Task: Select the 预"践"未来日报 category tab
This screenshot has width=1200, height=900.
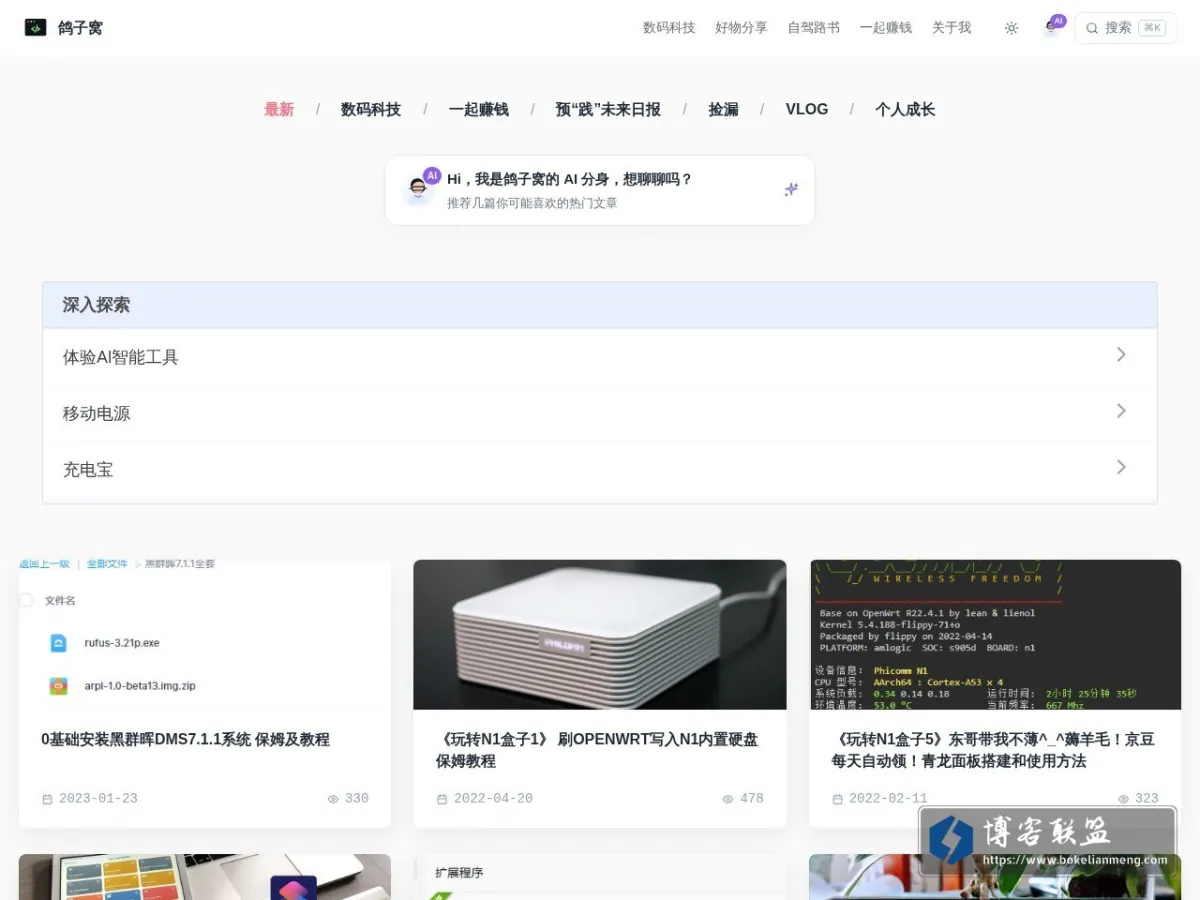Action: pyautogui.click(x=608, y=109)
